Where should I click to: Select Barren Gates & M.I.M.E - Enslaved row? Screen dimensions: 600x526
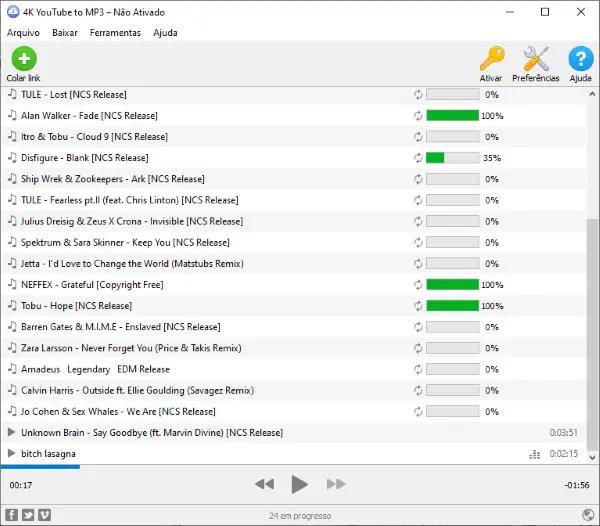coord(294,327)
